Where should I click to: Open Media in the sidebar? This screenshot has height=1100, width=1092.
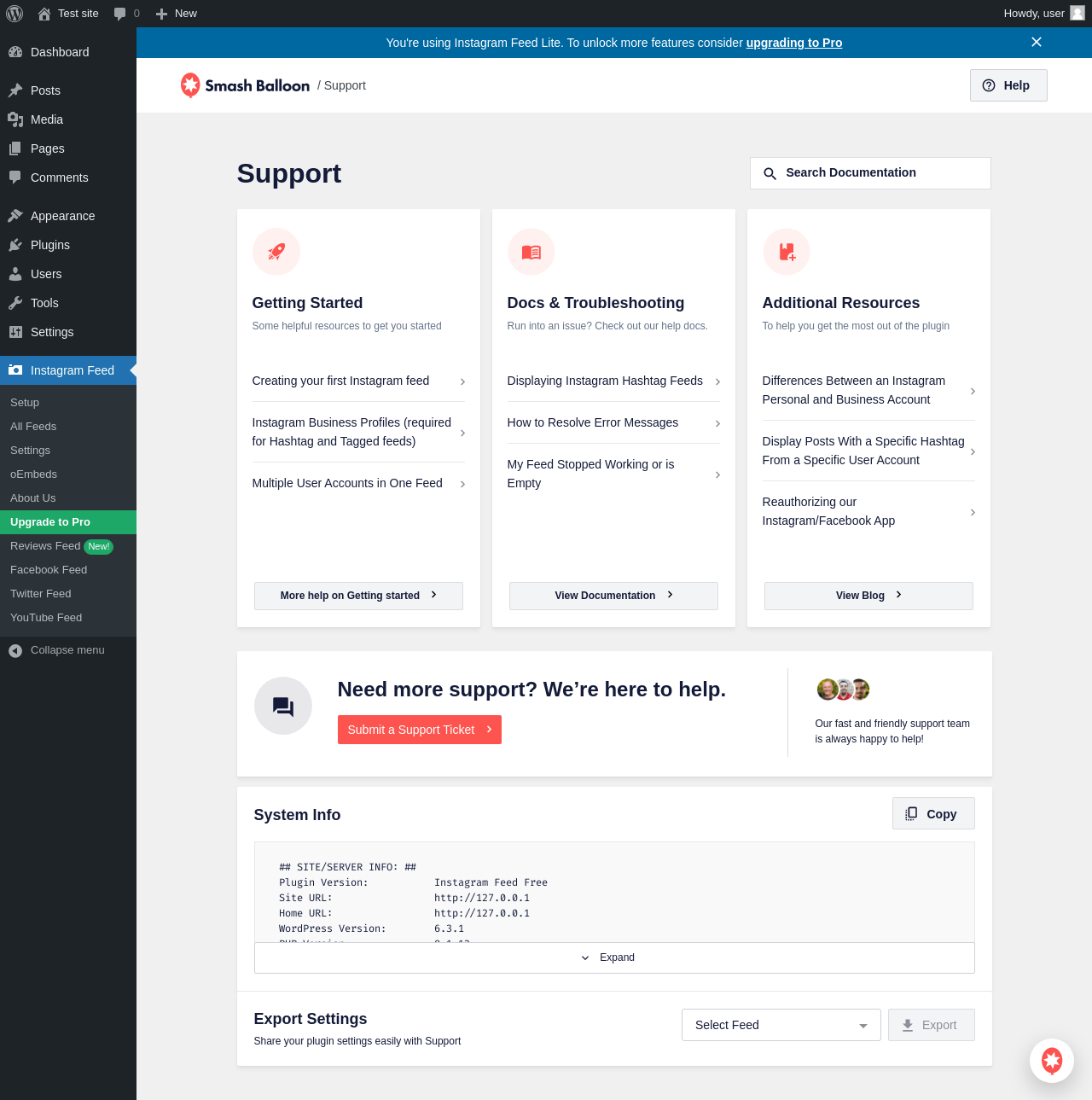pyautogui.click(x=68, y=119)
